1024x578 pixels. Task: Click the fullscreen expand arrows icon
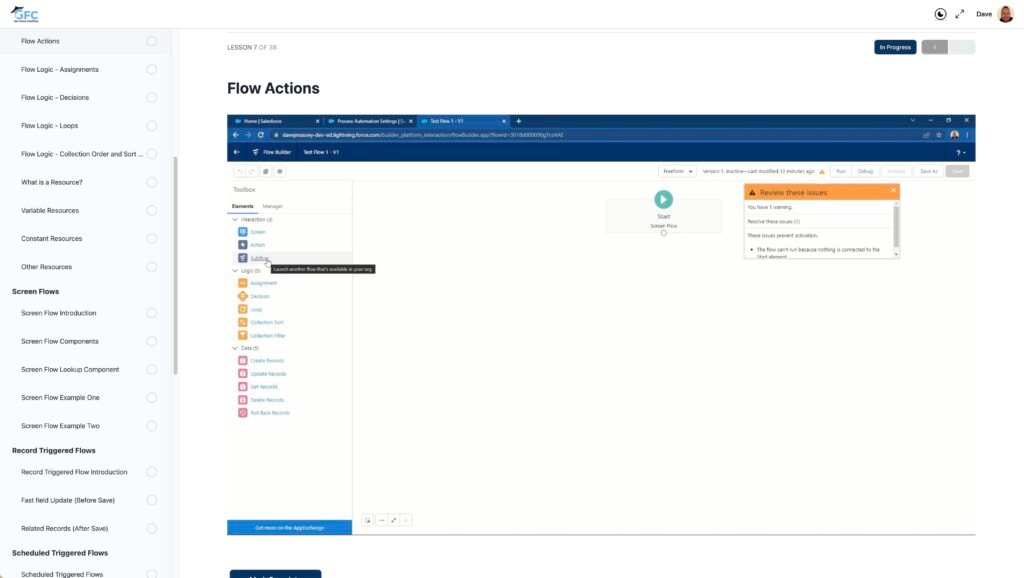click(959, 14)
